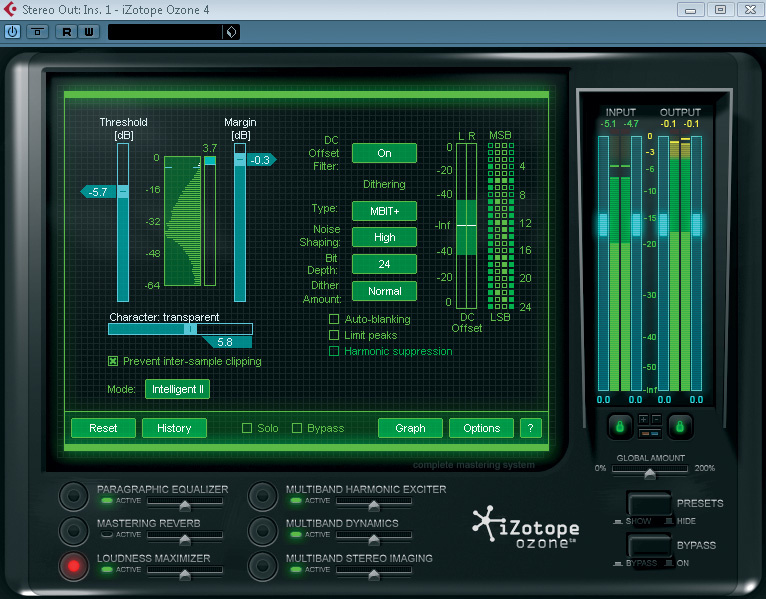Open Dithering Type MBIT+ selector
The height and width of the screenshot is (599, 766).
click(384, 211)
